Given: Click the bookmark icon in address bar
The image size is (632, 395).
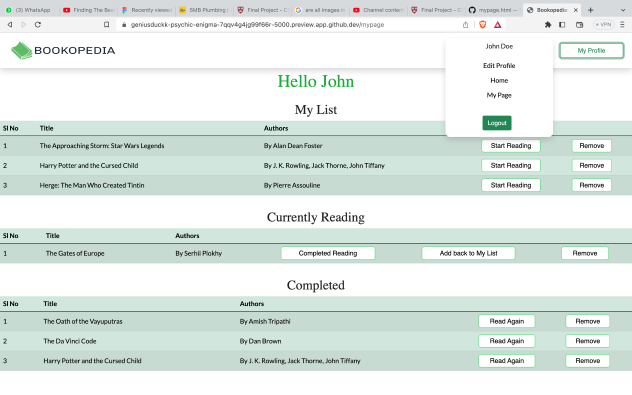Looking at the screenshot, I should (x=106, y=25).
